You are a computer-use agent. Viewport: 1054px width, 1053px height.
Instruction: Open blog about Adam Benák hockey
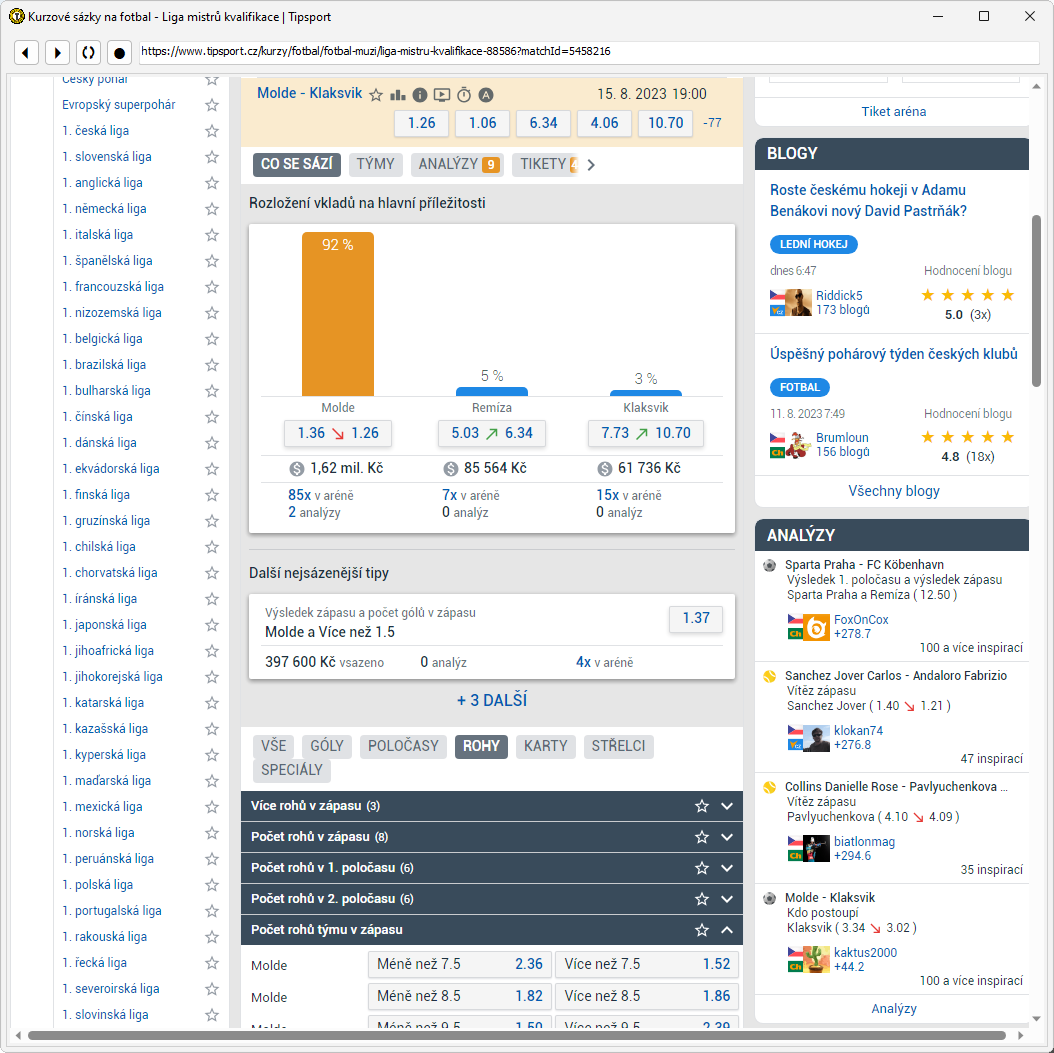point(868,200)
